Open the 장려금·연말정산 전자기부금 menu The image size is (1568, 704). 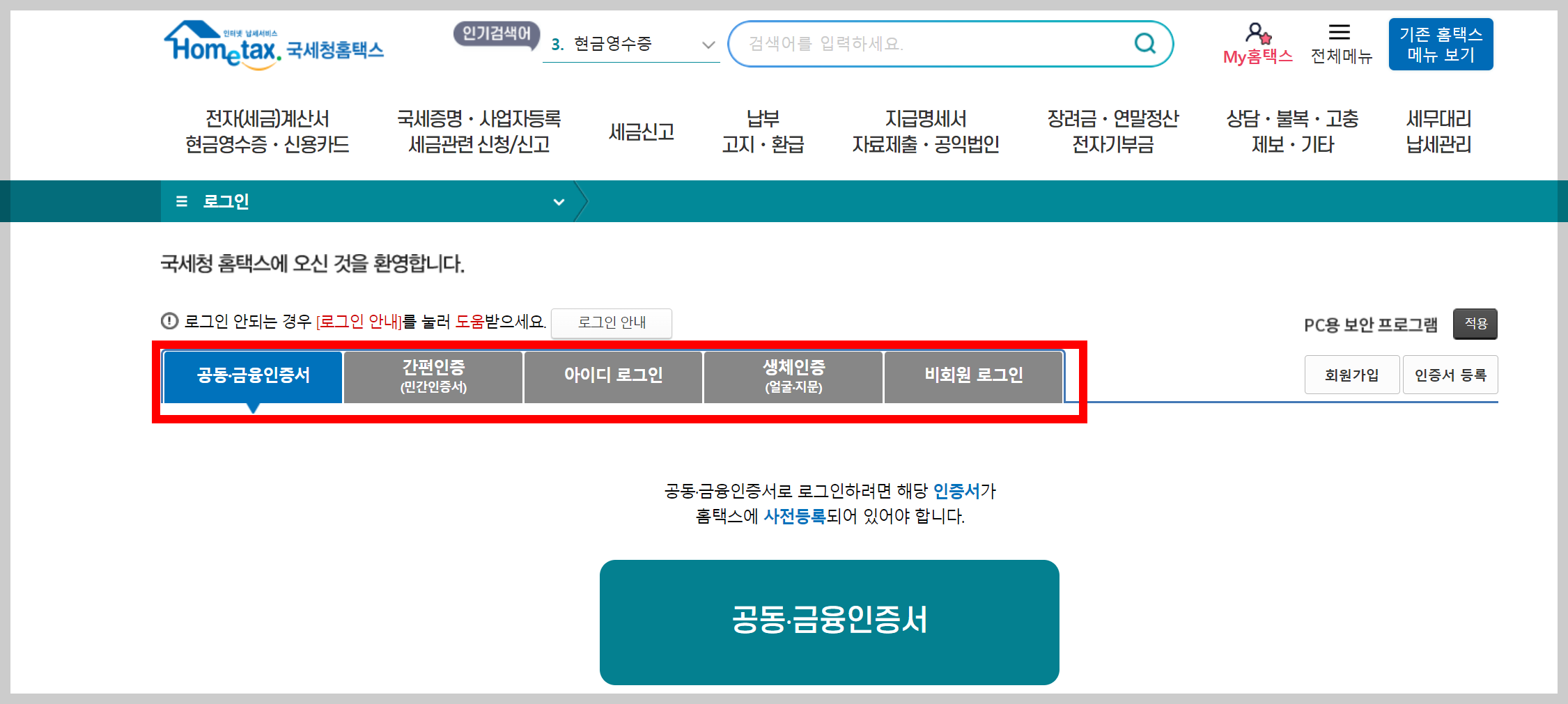click(x=1112, y=131)
